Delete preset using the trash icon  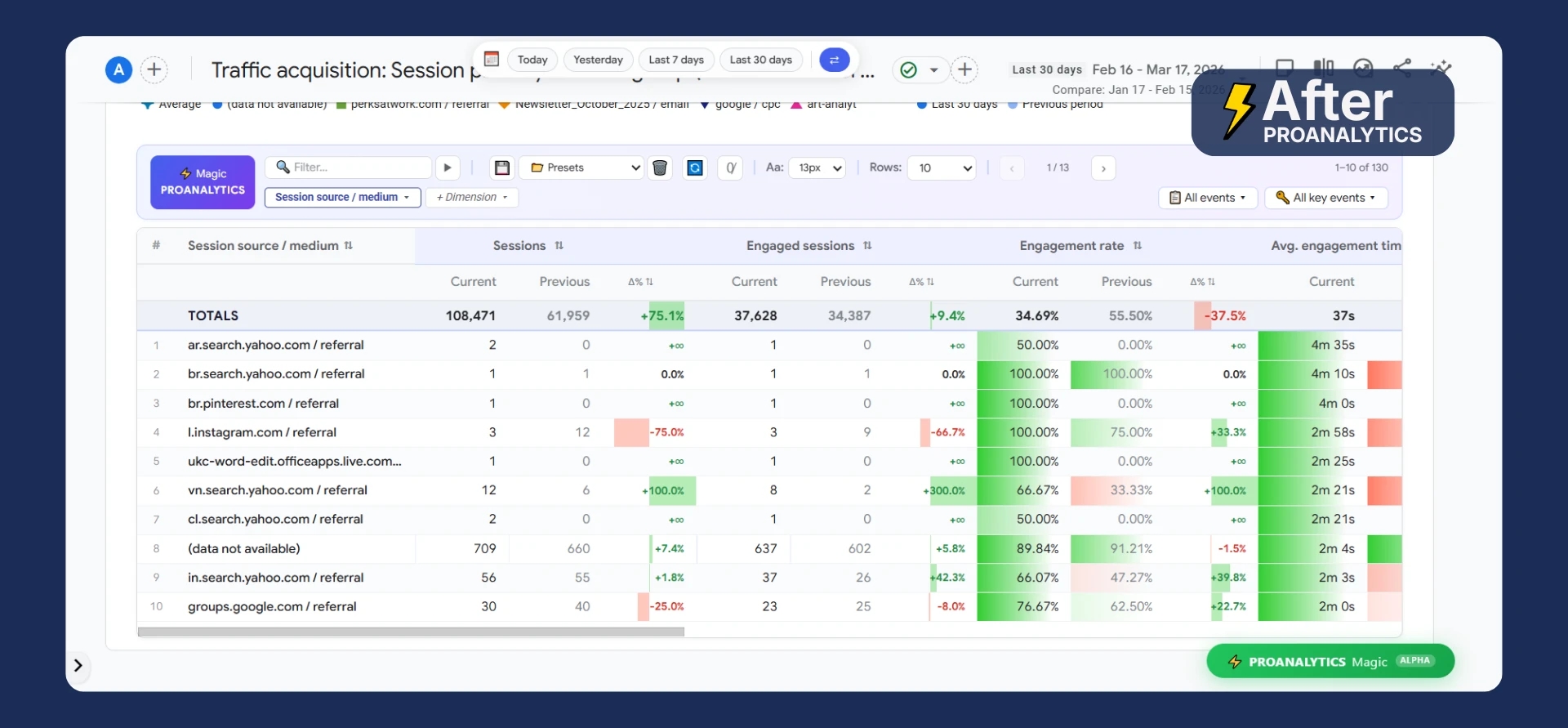click(x=660, y=167)
